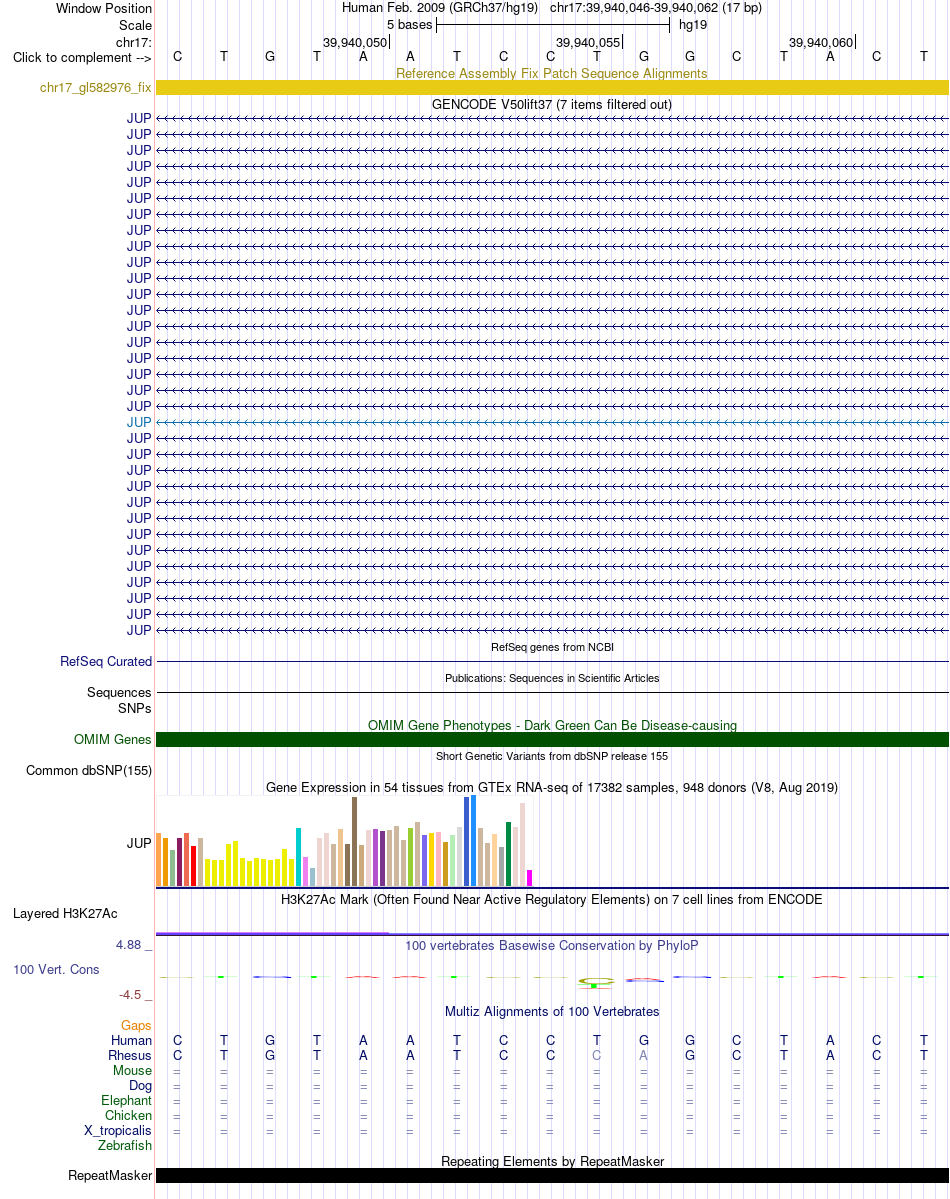Click the 4.88 PhyloP upper scale value
Viewport: 950px width, 1199px height.
click(x=129, y=945)
